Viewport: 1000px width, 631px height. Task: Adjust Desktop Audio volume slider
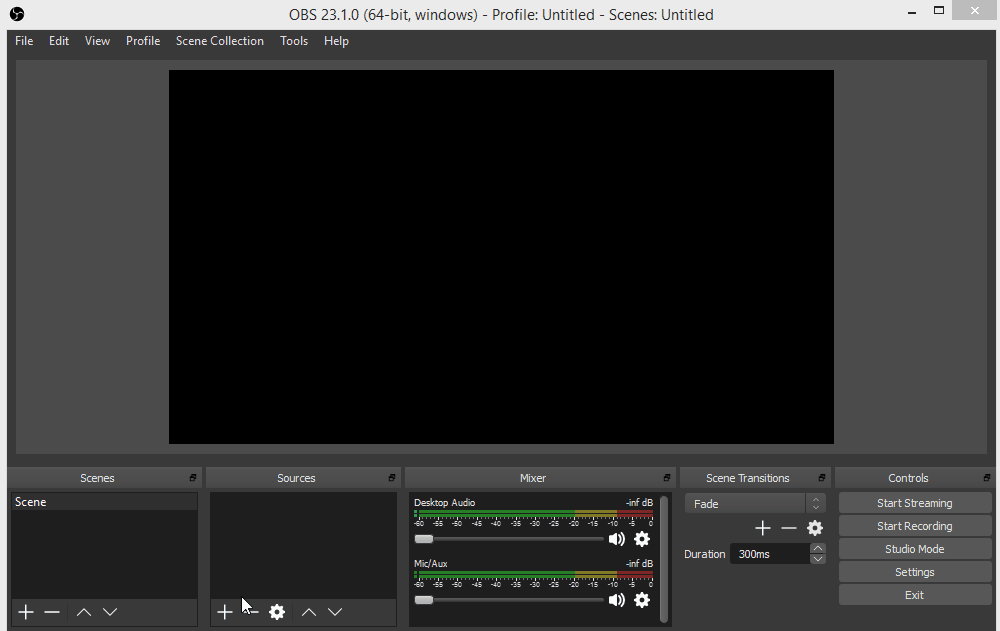click(508, 539)
